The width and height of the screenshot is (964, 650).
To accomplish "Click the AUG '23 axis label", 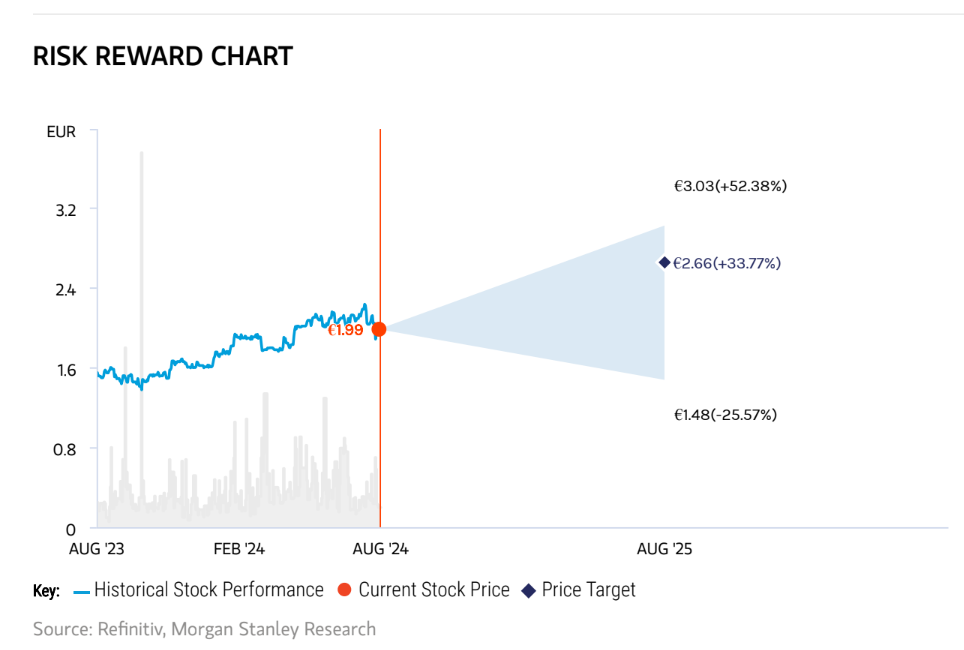I will pyautogui.click(x=96, y=549).
